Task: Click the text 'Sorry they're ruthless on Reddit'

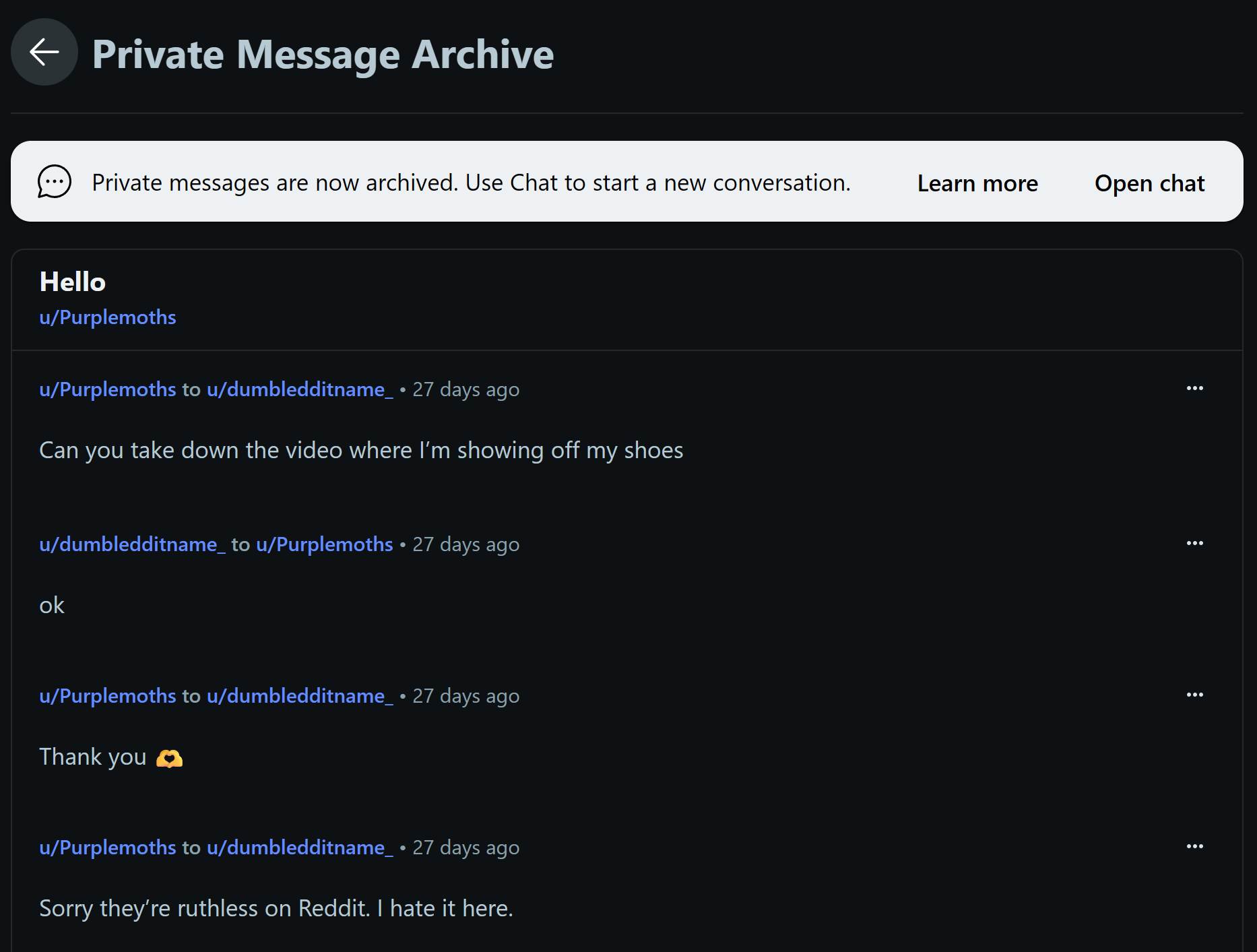Action: [276, 908]
